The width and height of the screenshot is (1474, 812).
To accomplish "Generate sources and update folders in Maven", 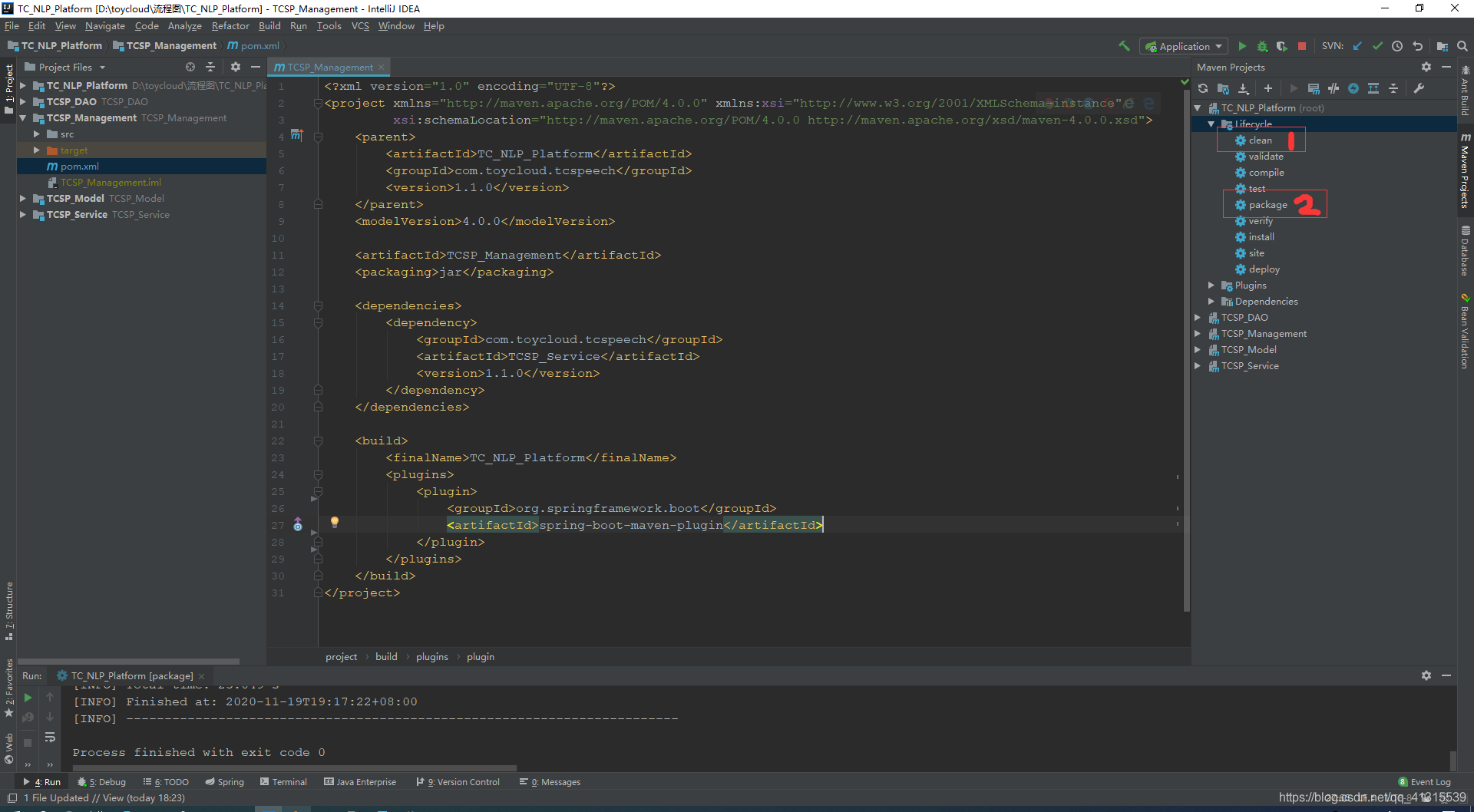I will pos(1223,88).
